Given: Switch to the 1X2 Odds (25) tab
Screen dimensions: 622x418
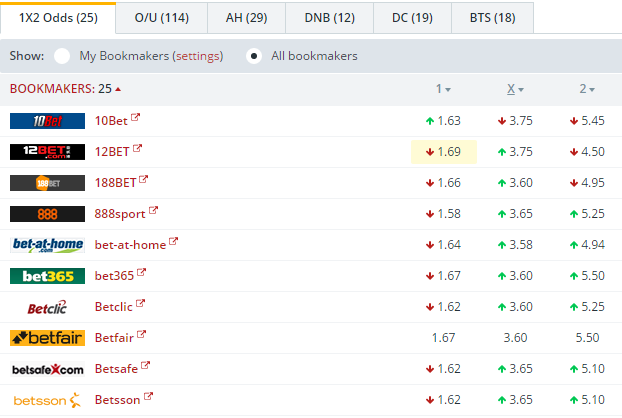Looking at the screenshot, I should (x=58, y=18).
